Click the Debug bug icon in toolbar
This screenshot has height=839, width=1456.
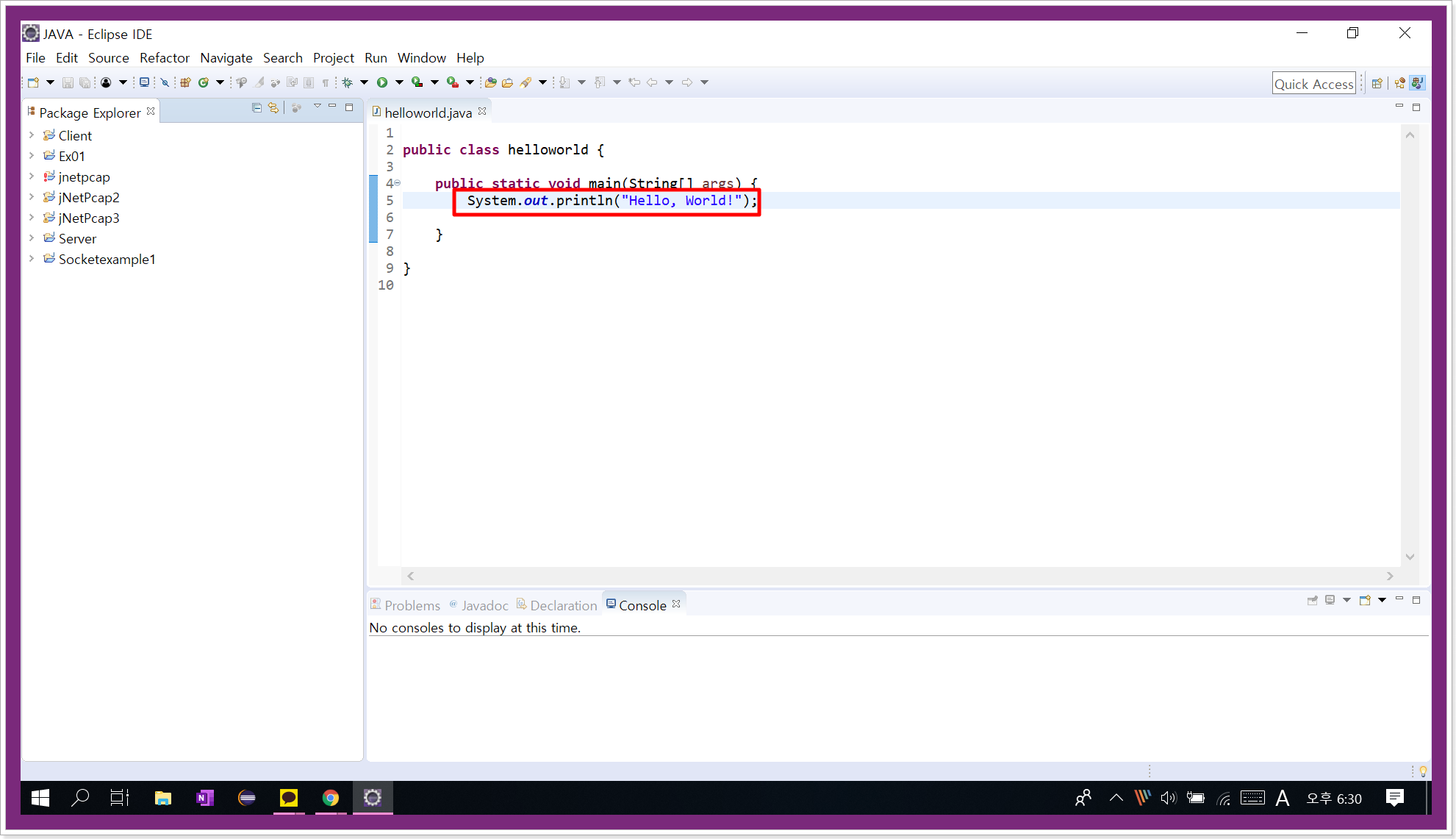[348, 82]
